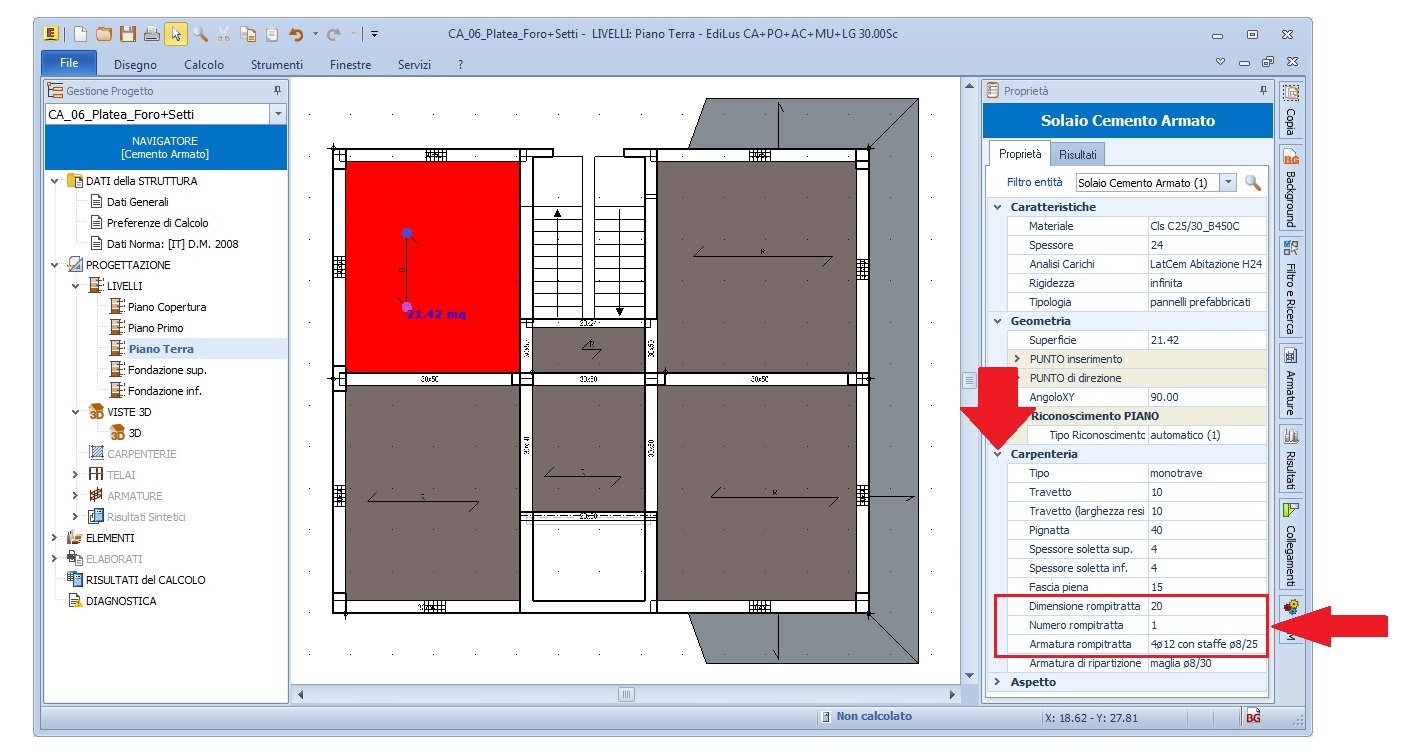1409x751 pixels.
Task: Click the horizontal scrollbar under drawing
Action: click(x=626, y=694)
